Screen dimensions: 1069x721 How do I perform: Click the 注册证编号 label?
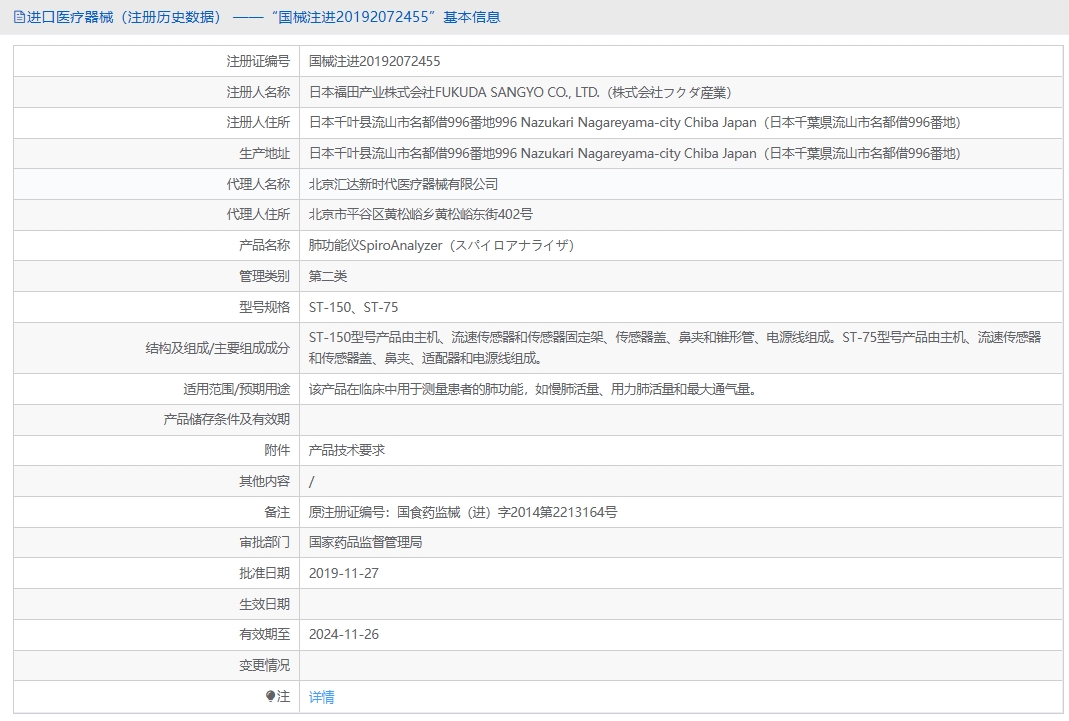[x=258, y=61]
